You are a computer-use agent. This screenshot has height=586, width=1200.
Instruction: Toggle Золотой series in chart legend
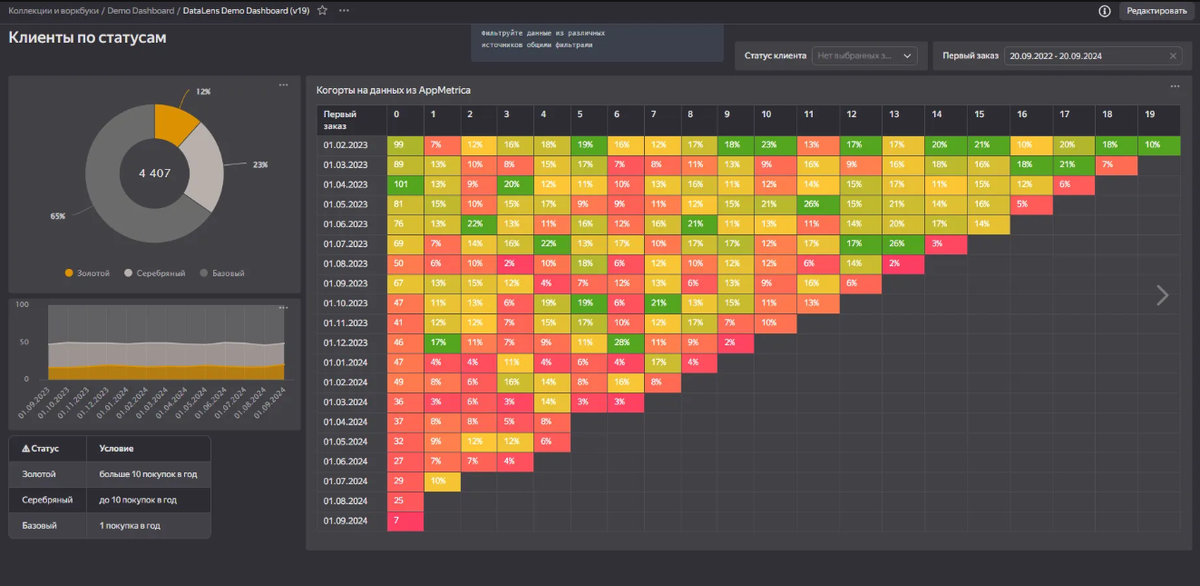click(x=88, y=272)
